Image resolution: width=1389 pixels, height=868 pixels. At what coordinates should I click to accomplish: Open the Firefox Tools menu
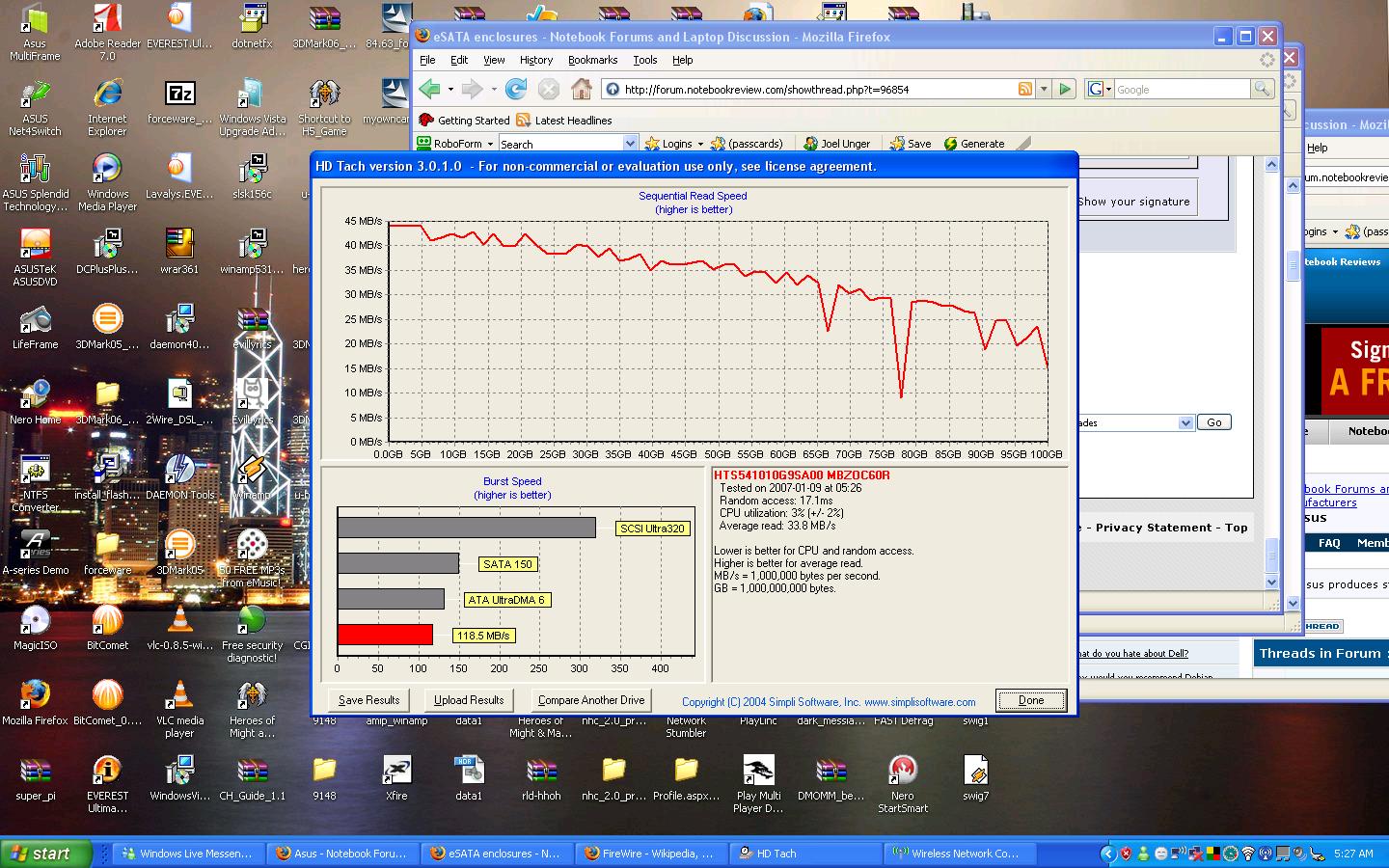pyautogui.click(x=645, y=60)
